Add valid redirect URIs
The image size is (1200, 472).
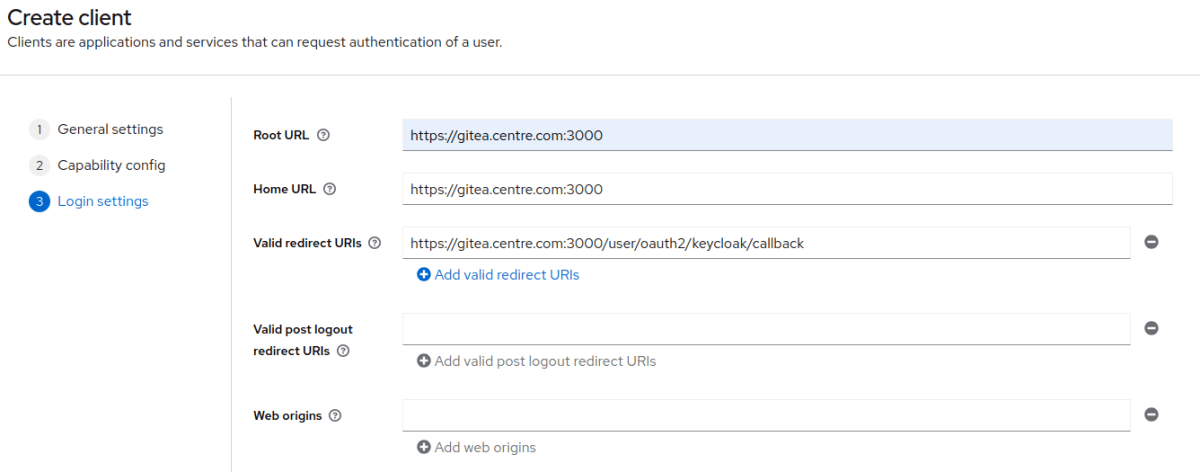pyautogui.click(x=498, y=274)
